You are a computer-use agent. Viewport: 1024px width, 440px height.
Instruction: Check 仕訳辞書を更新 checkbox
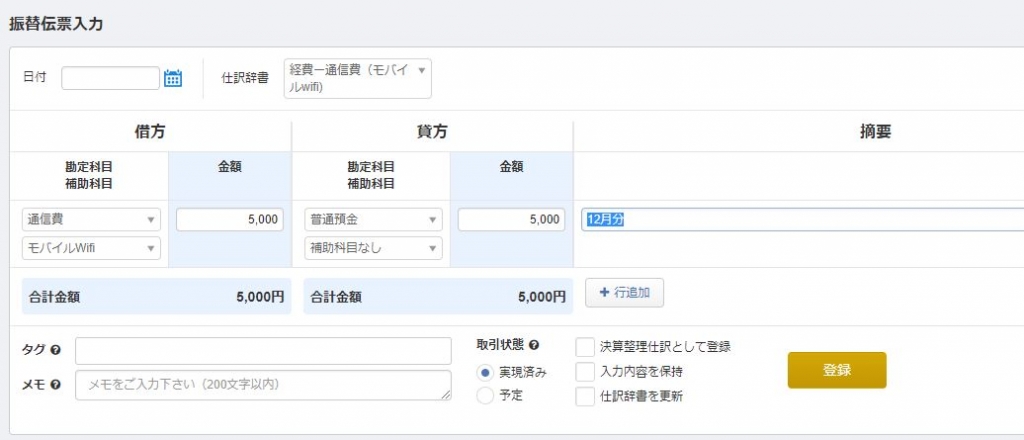tap(585, 396)
